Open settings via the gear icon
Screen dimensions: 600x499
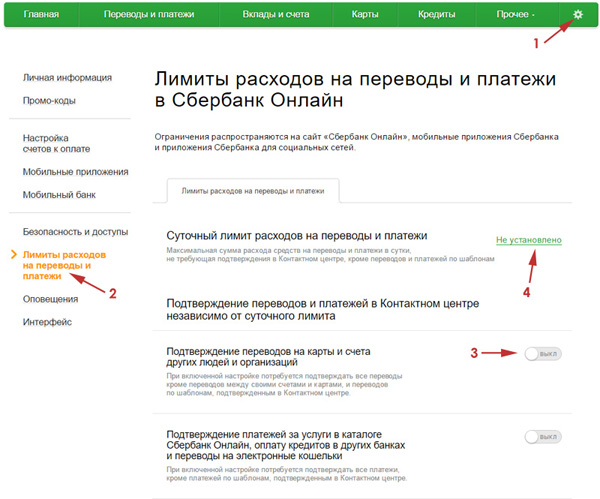point(577,15)
